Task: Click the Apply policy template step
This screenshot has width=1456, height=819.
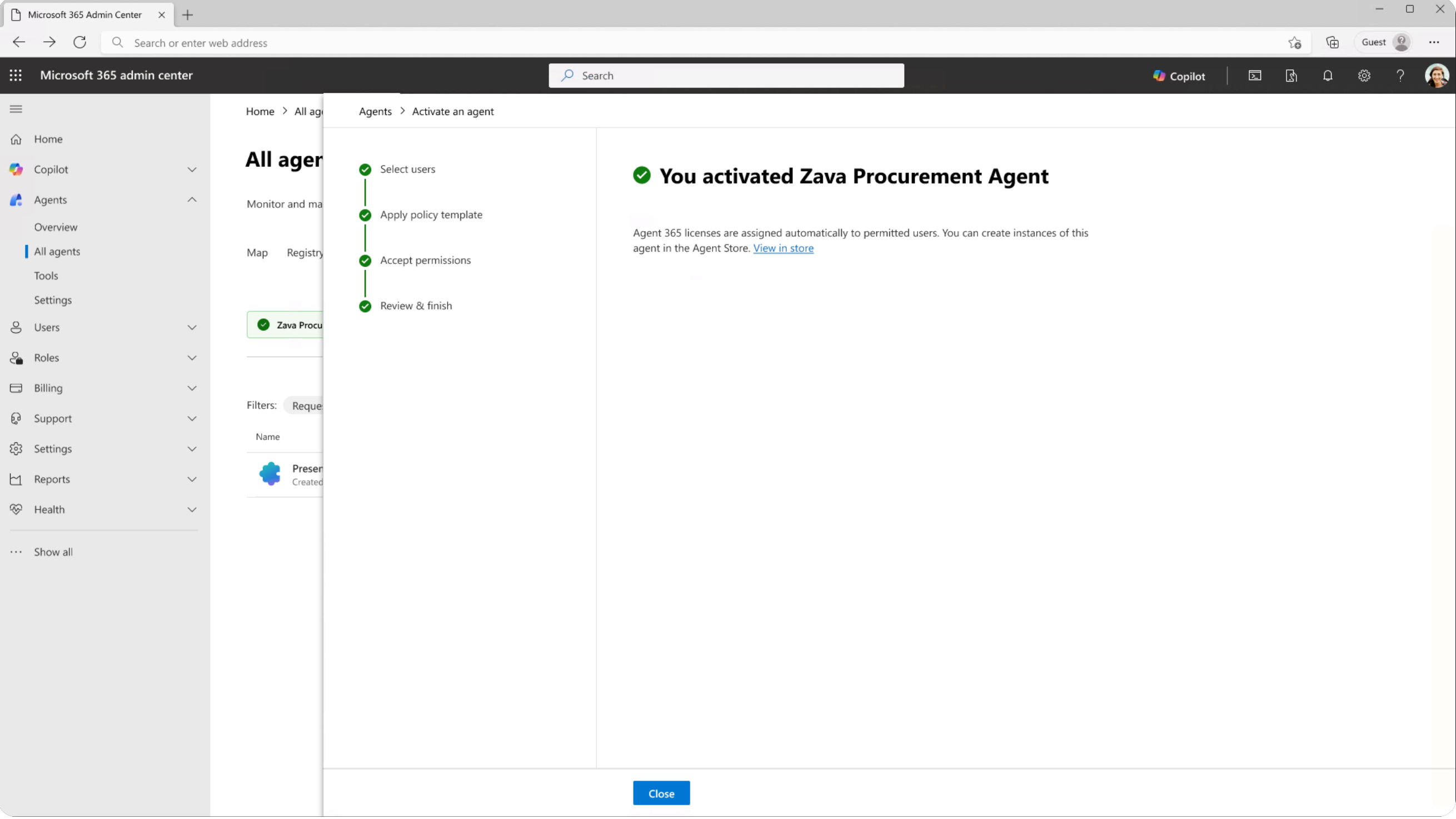Action: click(431, 215)
